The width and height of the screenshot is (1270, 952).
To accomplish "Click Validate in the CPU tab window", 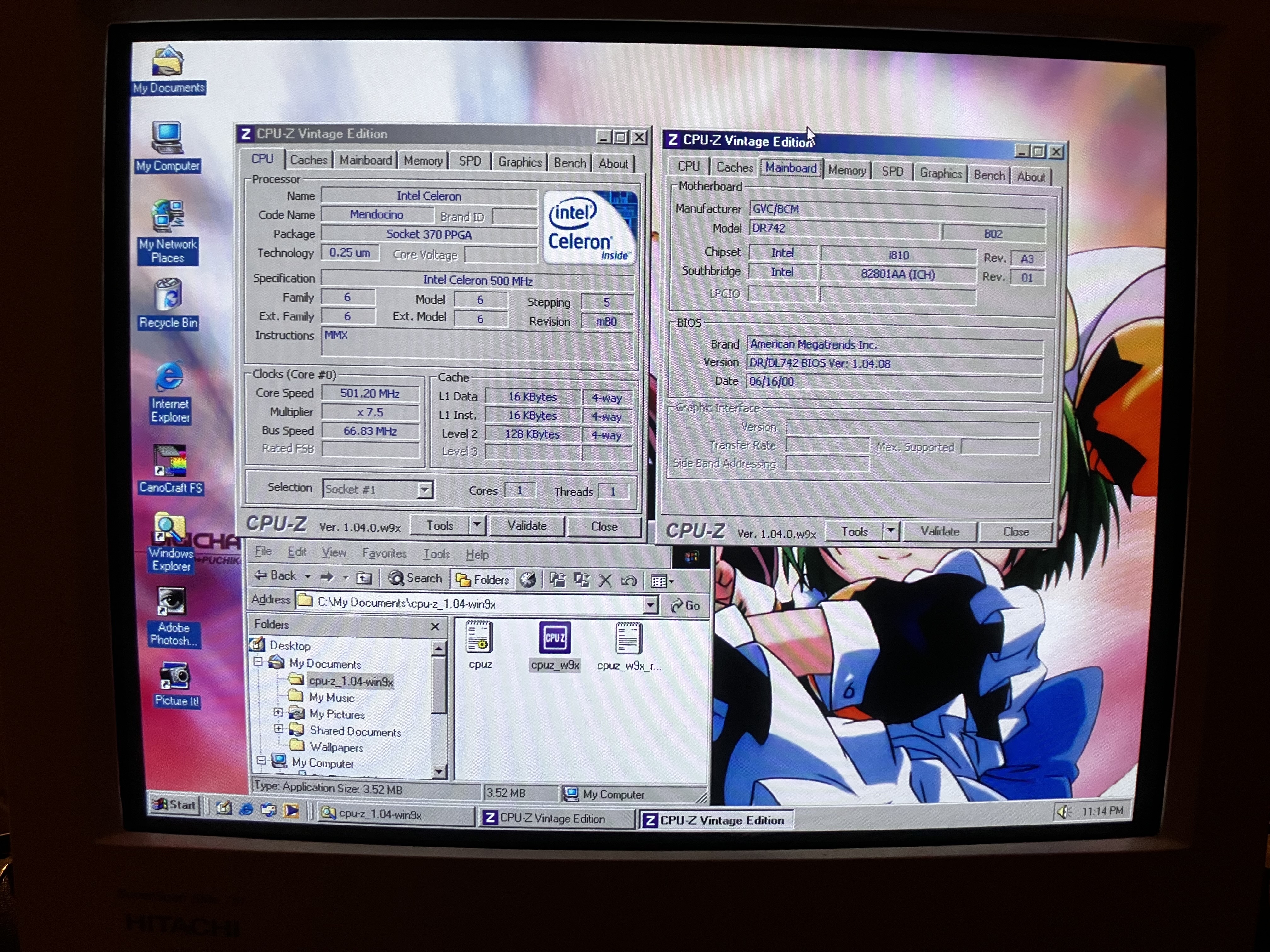I will [526, 526].
